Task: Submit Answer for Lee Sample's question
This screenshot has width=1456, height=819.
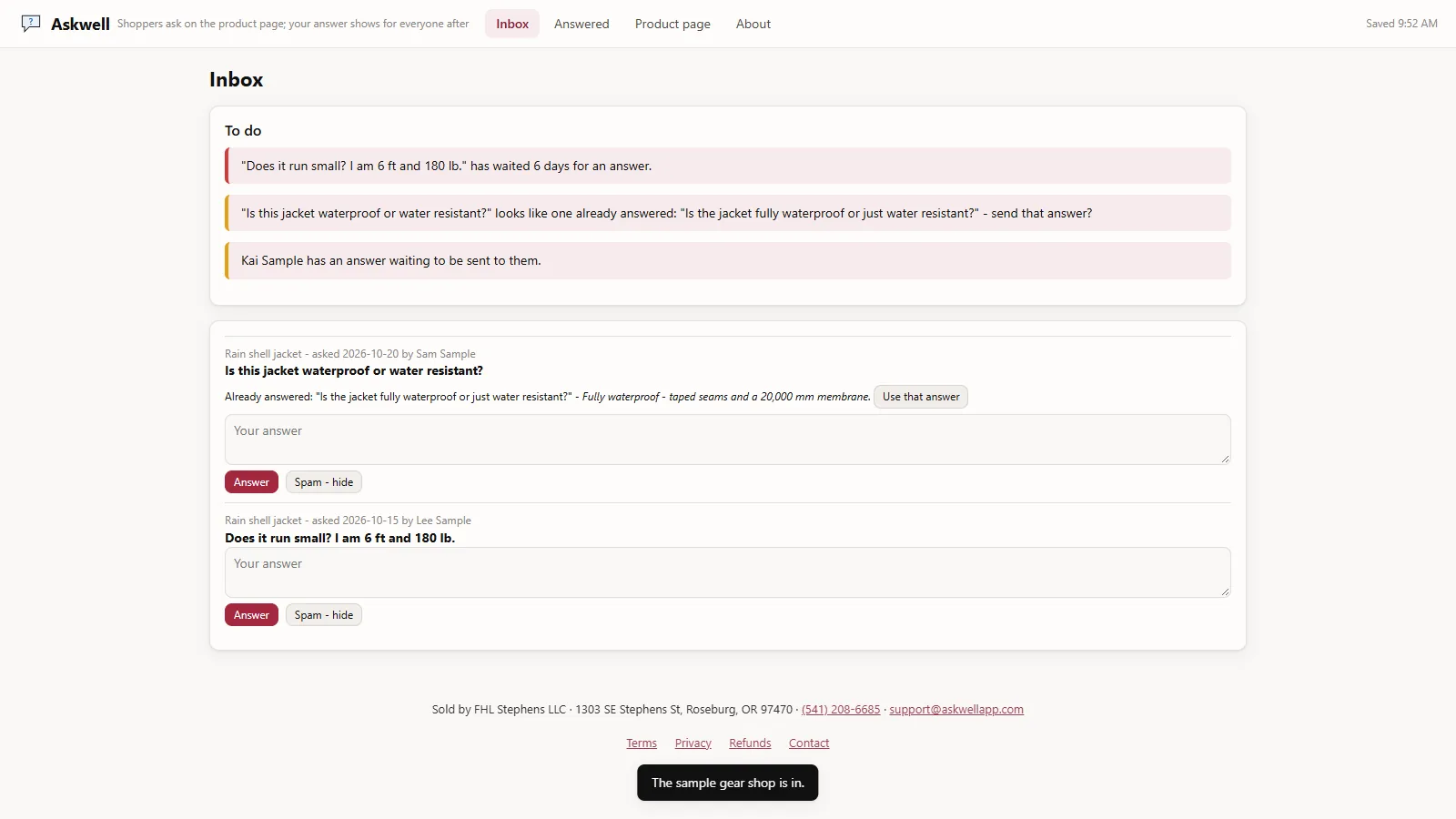Action: [251, 615]
